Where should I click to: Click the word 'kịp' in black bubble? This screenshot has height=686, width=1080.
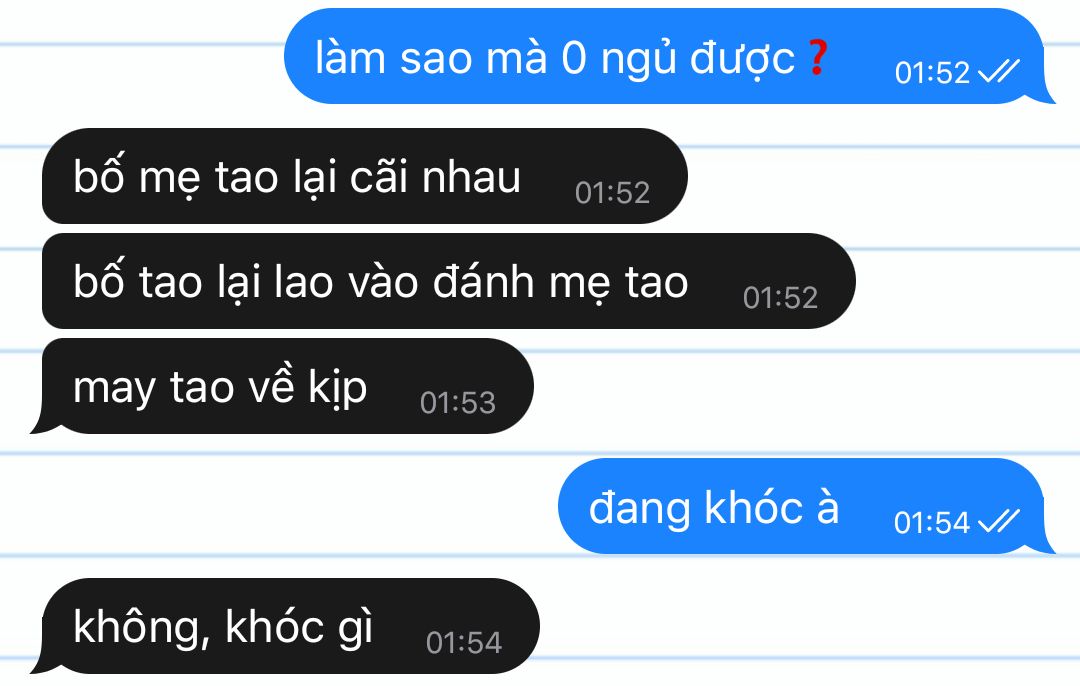(x=338, y=389)
